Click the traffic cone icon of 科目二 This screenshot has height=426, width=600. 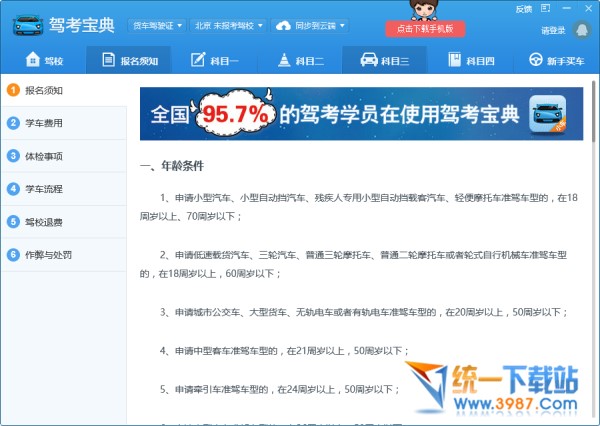pyautogui.click(x=284, y=60)
